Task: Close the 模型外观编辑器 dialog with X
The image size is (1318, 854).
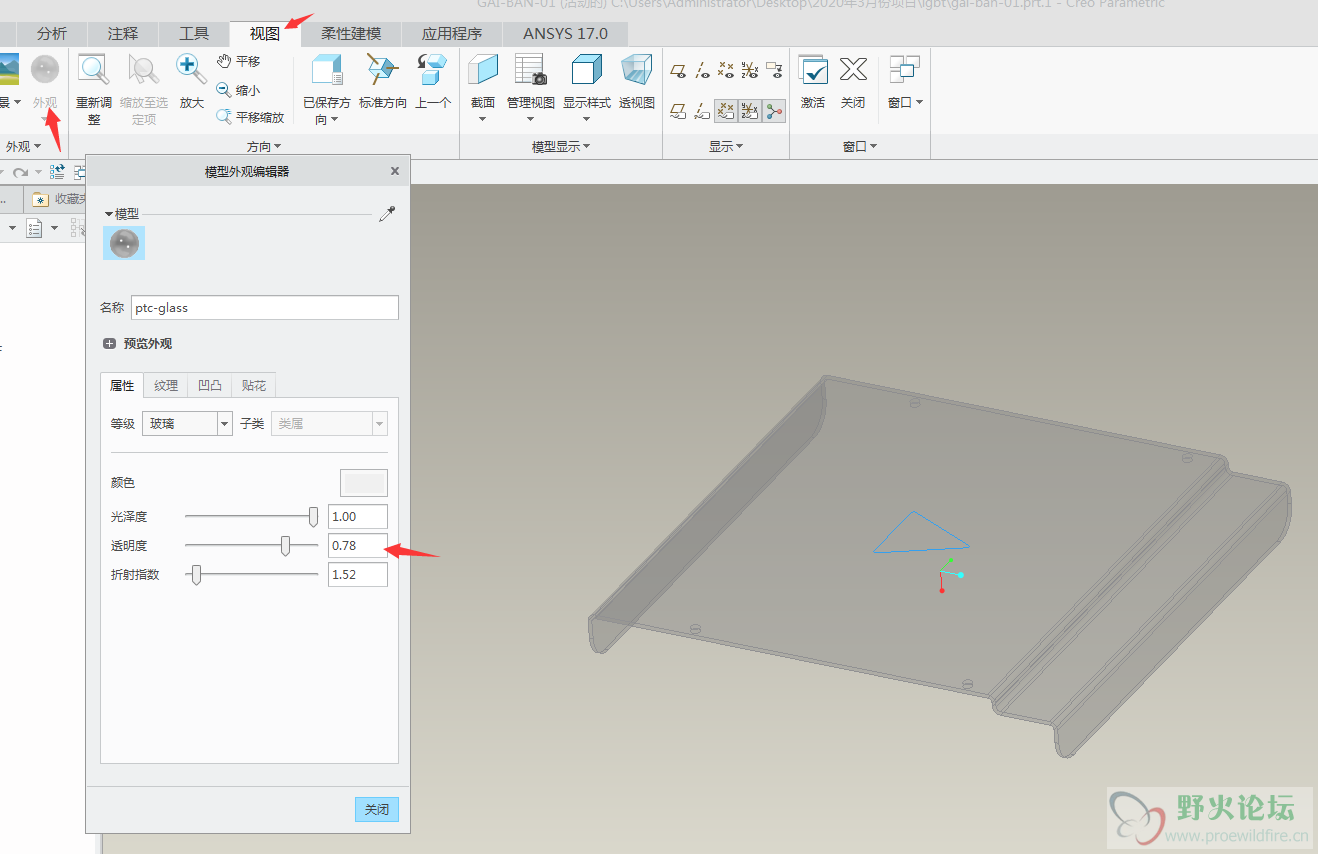Action: coord(395,171)
